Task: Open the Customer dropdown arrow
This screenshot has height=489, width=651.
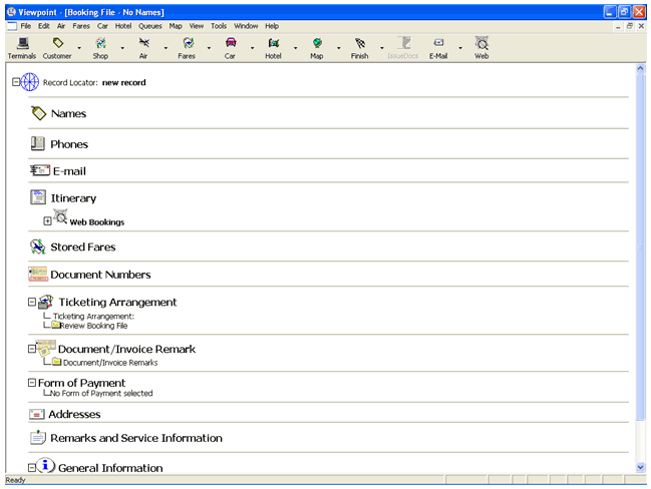Action: coord(79,47)
